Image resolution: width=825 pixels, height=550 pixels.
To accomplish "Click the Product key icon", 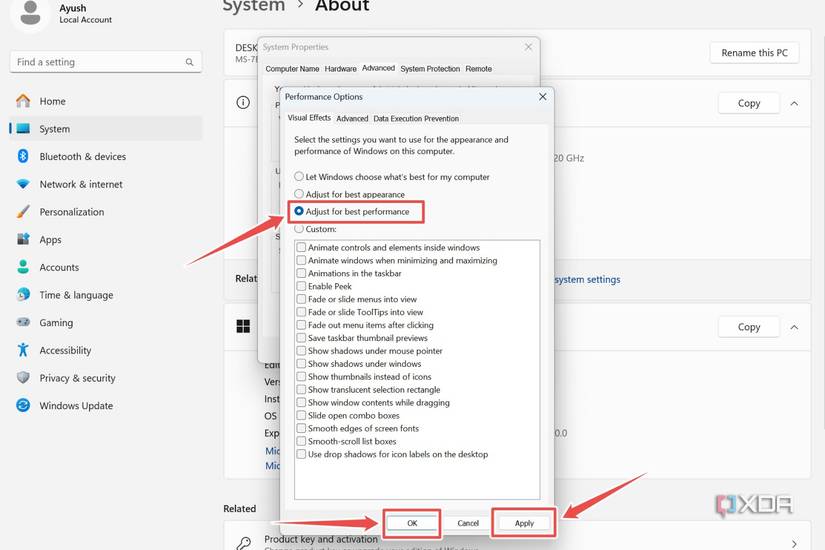I will pos(244,542).
